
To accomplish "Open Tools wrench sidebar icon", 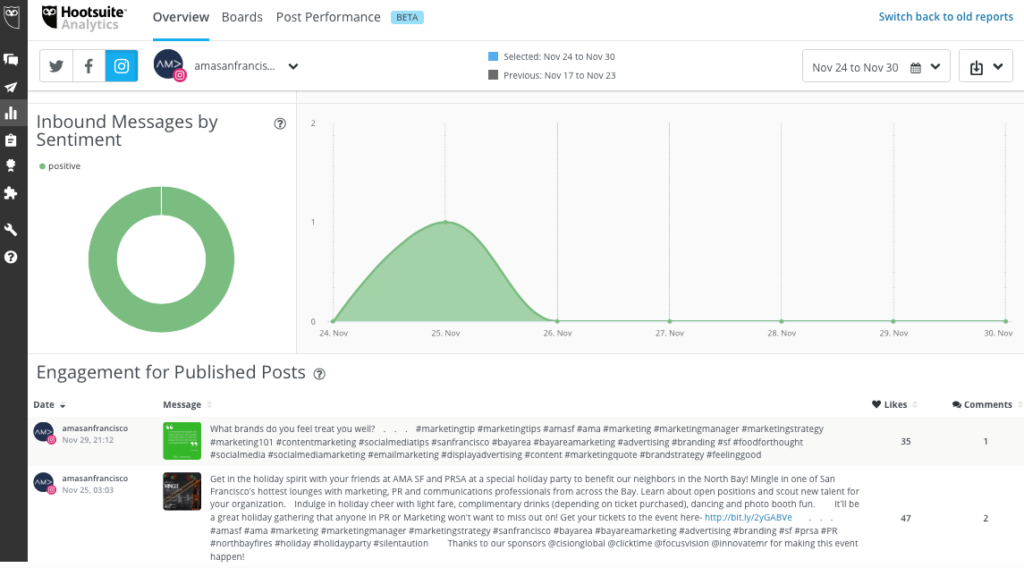I will (11, 230).
